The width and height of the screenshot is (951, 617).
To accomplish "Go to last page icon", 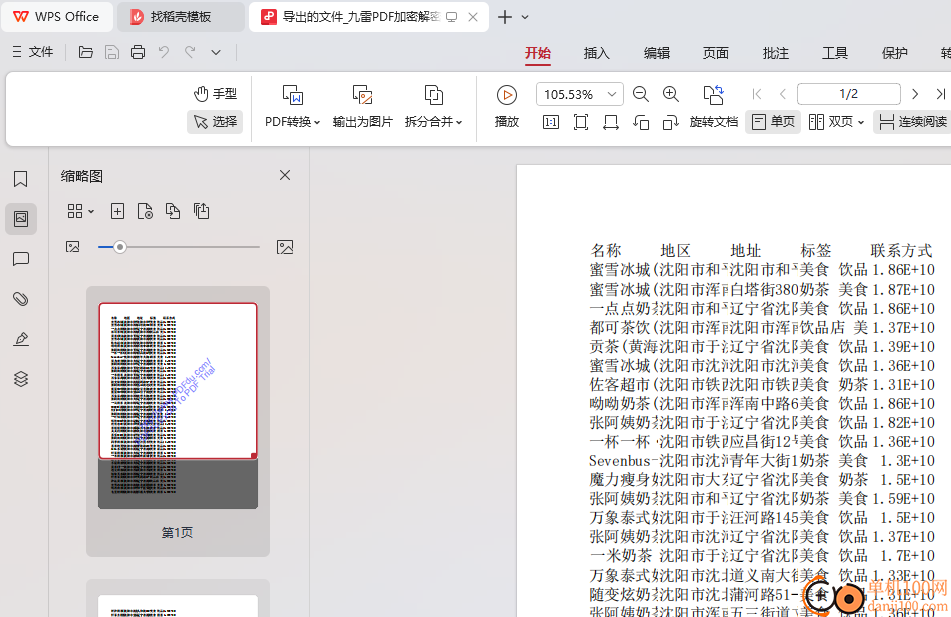I will click(x=941, y=94).
